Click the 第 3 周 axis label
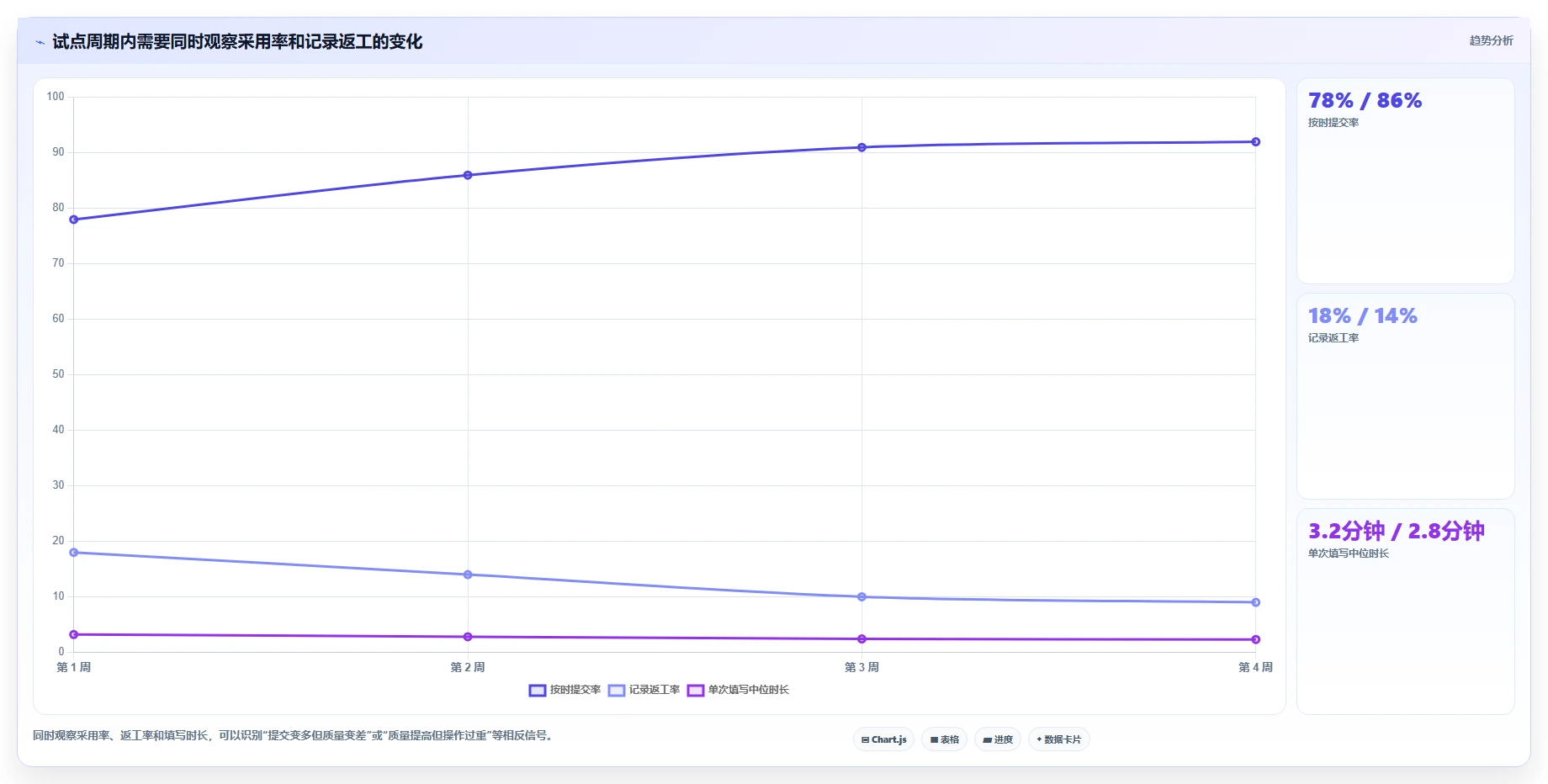The height and width of the screenshot is (784, 1548). [x=861, y=667]
